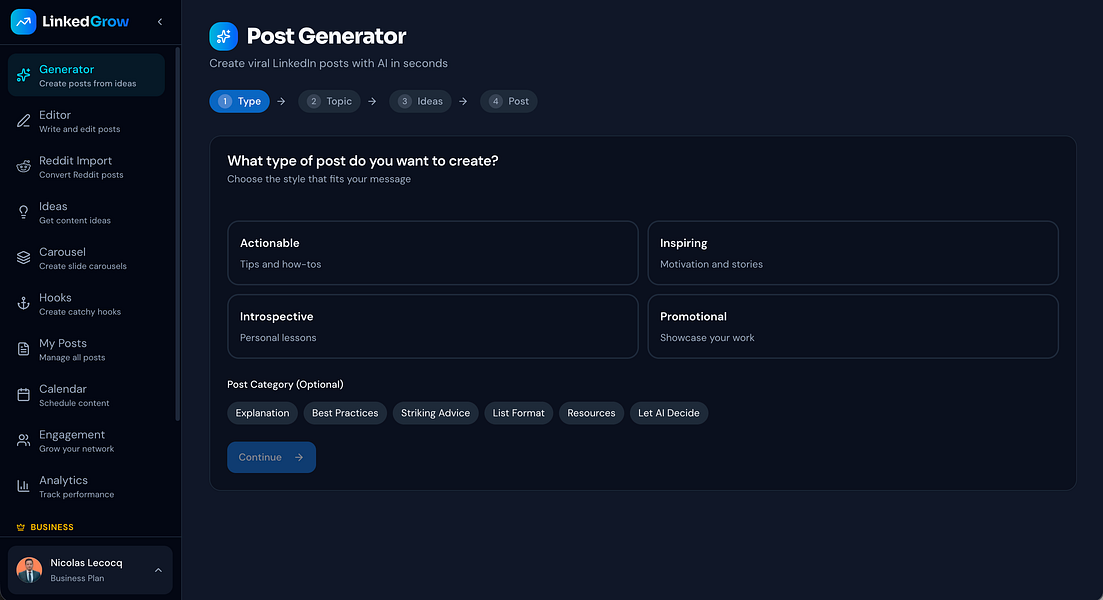
Task: Pick the Promotional post type option
Action: tap(852, 325)
